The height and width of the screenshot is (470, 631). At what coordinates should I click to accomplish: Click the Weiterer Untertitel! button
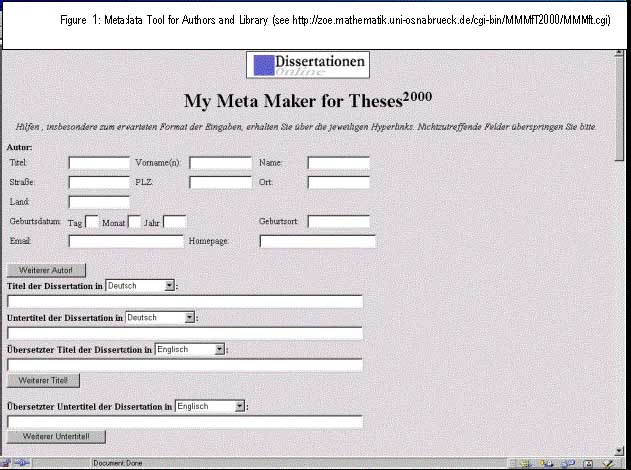(56, 437)
